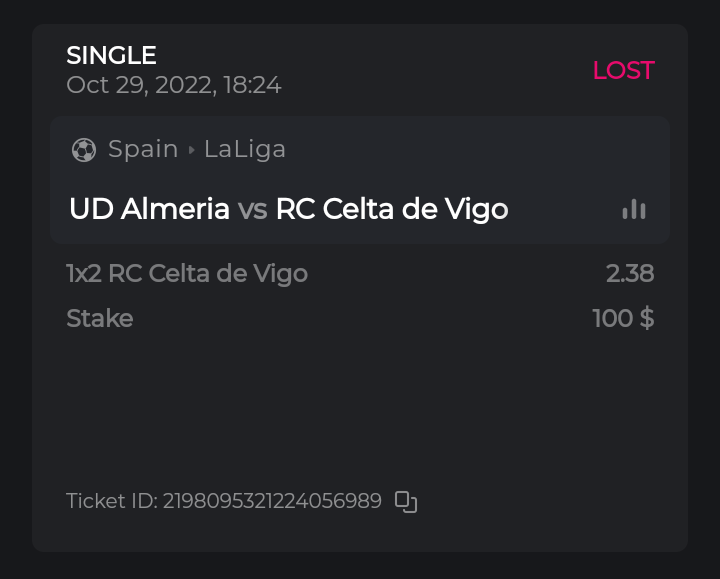Viewport: 720px width, 579px height.
Task: Select the UD Almeria team name
Action: point(149,209)
